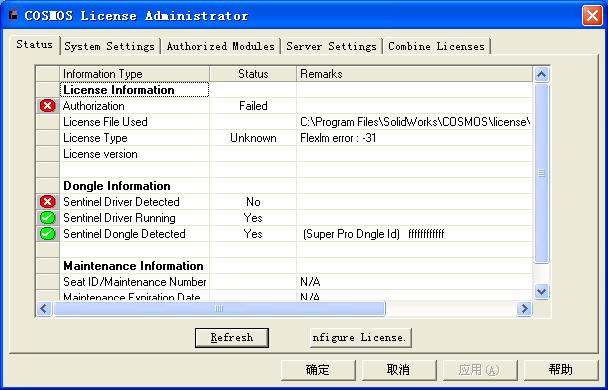The width and height of the screenshot is (608, 390).
Task: Click the C:\Program Files\SolidWorks path cell
Action: [415, 122]
